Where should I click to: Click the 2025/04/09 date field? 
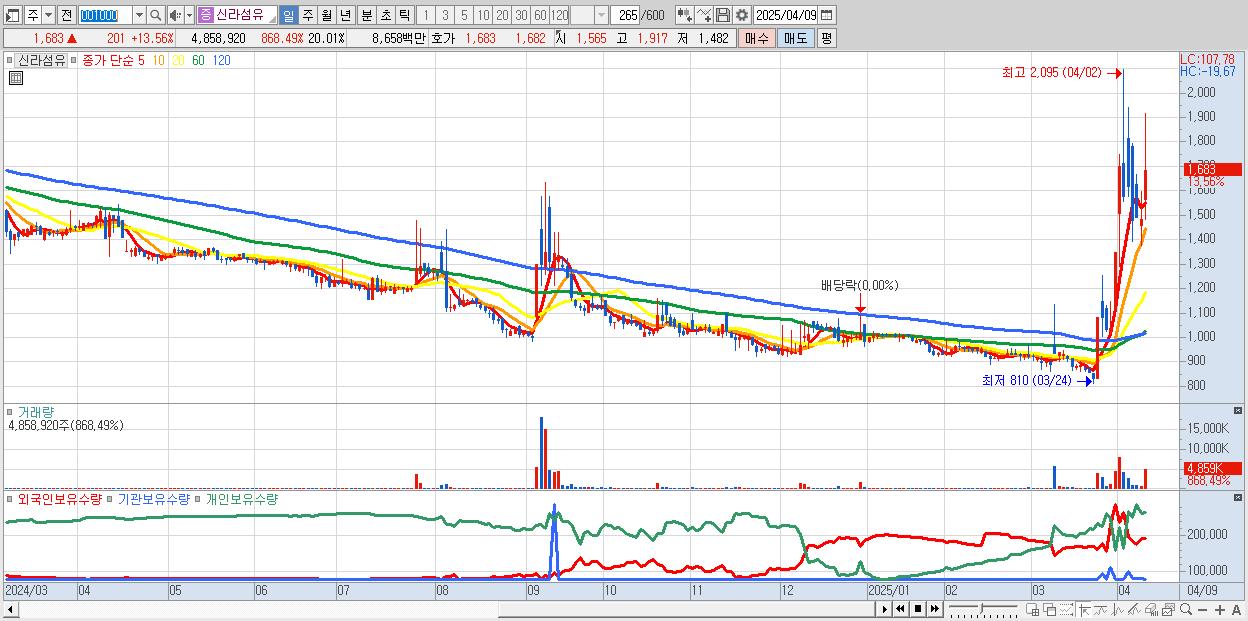[785, 15]
